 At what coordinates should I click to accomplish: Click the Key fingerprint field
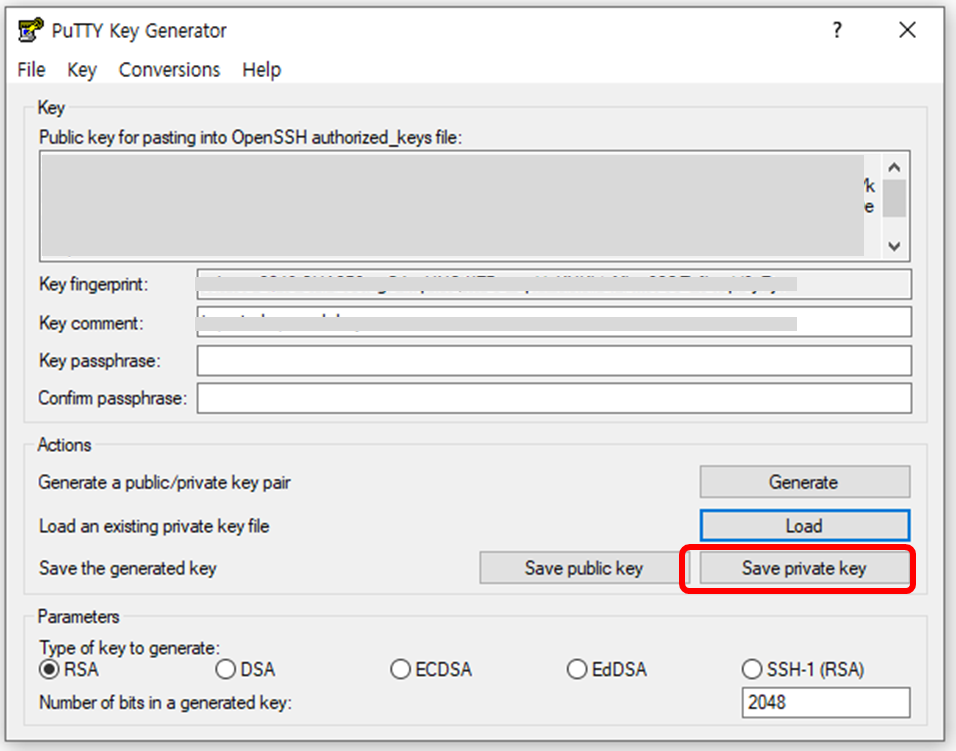click(554, 284)
